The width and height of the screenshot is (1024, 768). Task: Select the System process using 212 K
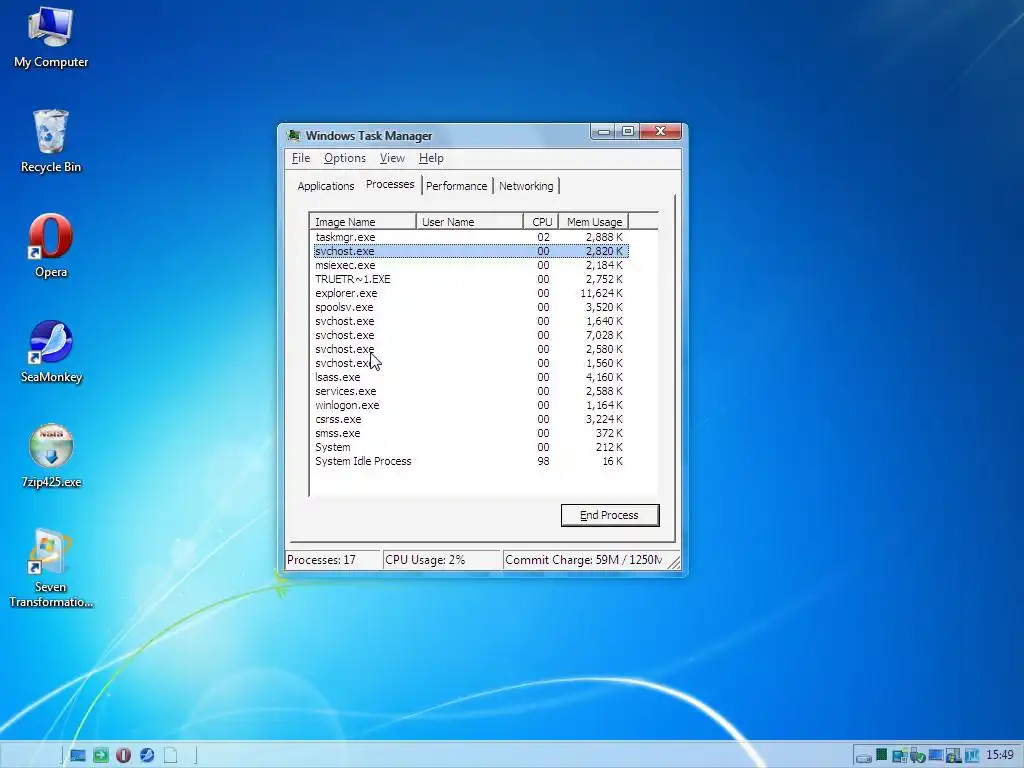[470, 447]
